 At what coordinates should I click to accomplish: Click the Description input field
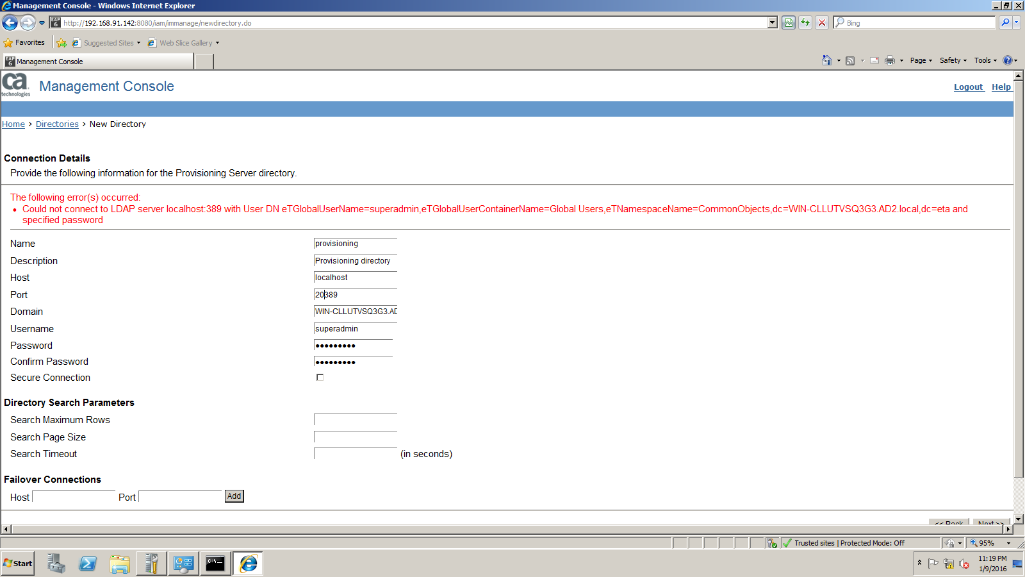point(355,261)
